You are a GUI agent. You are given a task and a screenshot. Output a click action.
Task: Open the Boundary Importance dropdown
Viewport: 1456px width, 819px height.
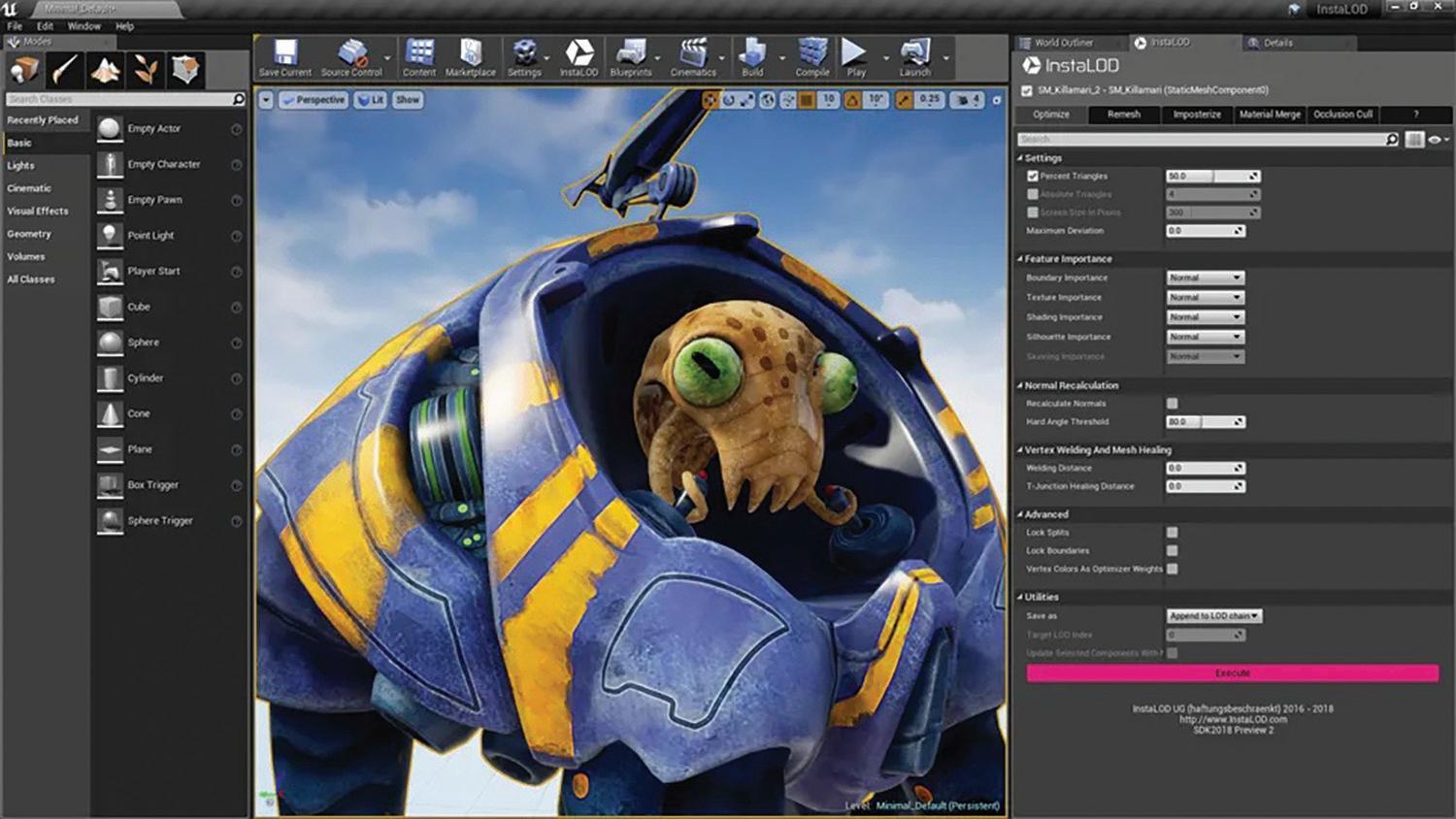coord(1205,278)
